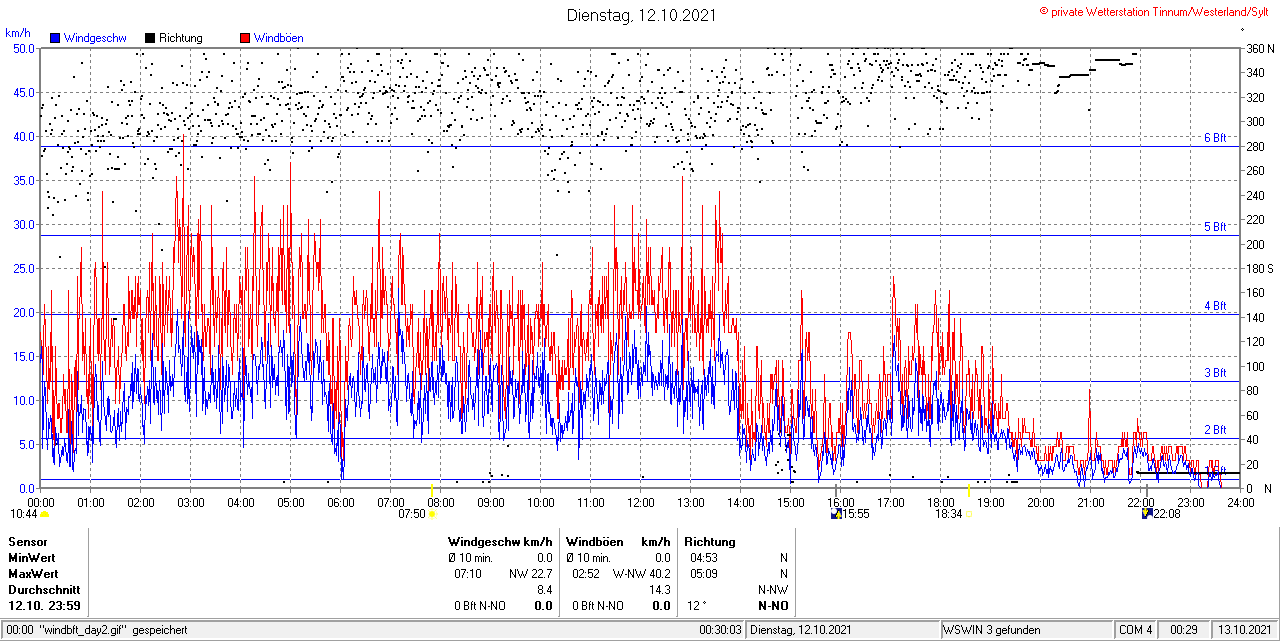This screenshot has width=1280, height=641.
Task: Click the N-NW average direction value
Action: (773, 590)
